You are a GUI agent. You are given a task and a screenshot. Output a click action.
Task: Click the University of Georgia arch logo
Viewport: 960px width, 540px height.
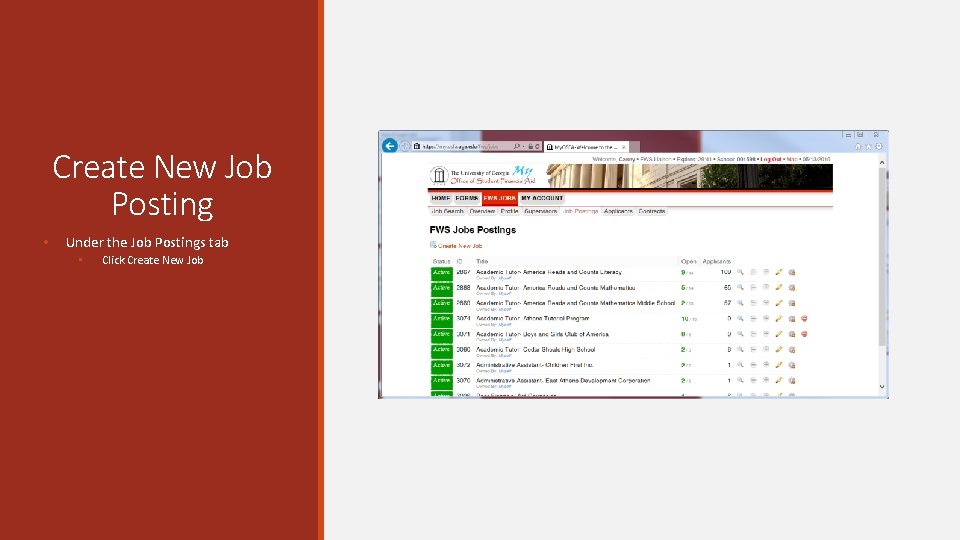click(438, 176)
